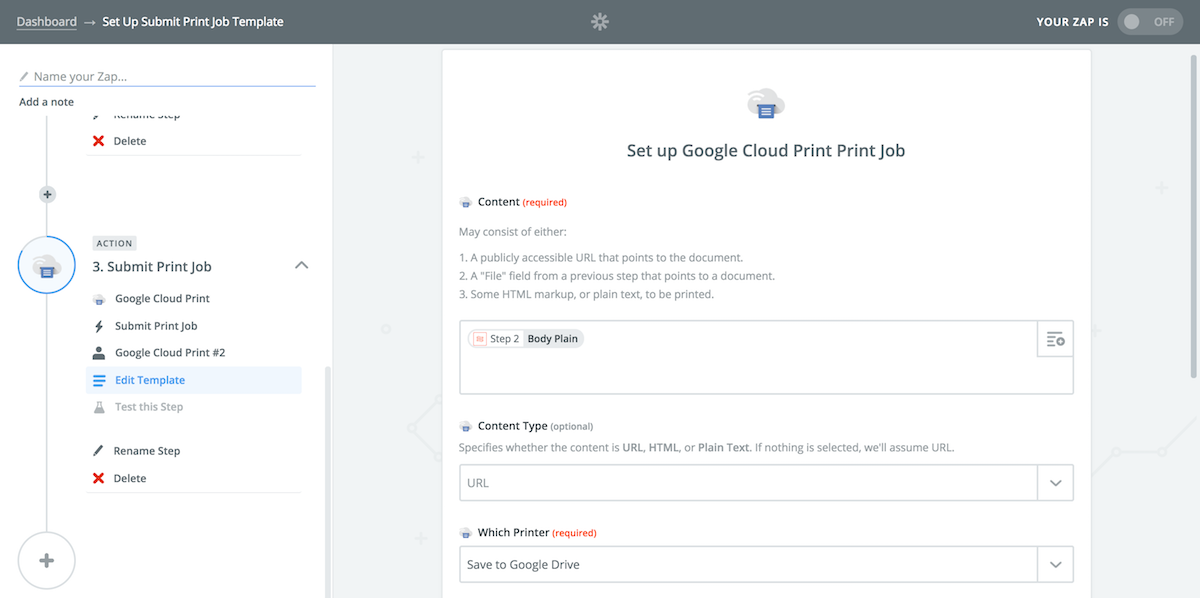Viewport: 1200px width, 598px height.
Task: Collapse the Submit Print Job step chevron
Action: 301,266
